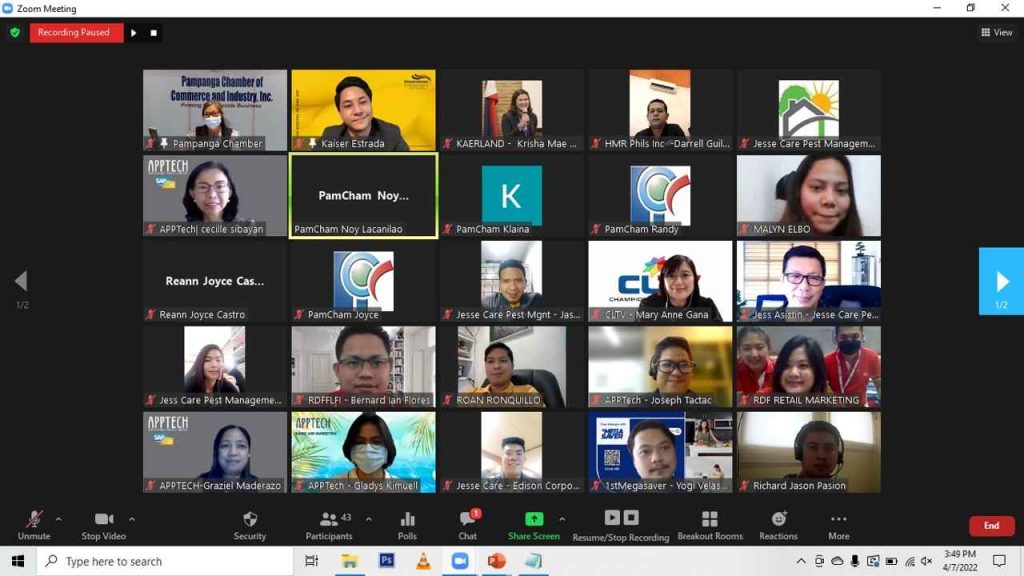This screenshot has width=1024, height=576.
Task: Click the taskbar search box
Action: click(x=165, y=561)
